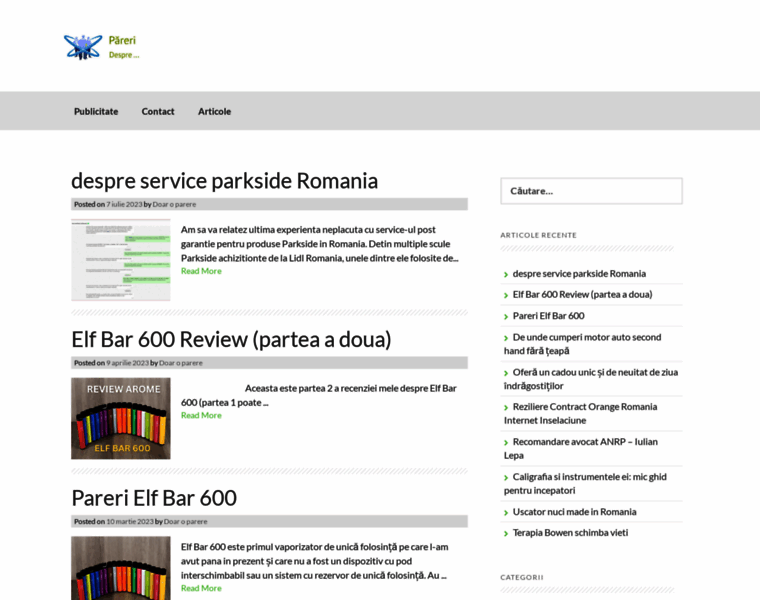Open the parkside service post thumbnail
760x600 pixels.
point(121,260)
